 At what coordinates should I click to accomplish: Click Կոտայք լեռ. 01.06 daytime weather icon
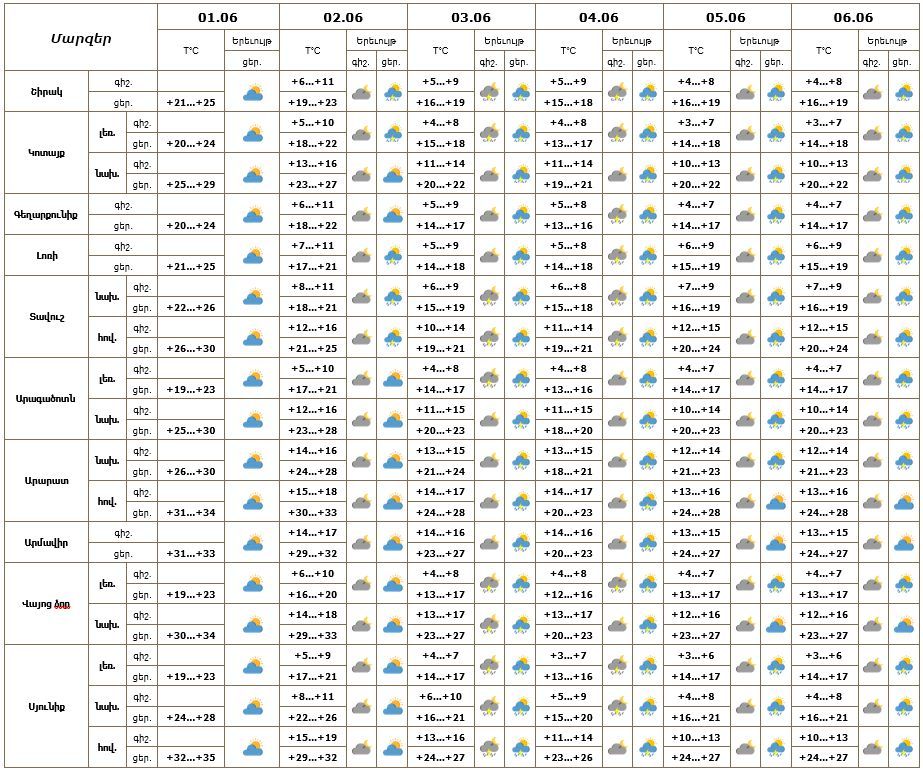pos(253,134)
